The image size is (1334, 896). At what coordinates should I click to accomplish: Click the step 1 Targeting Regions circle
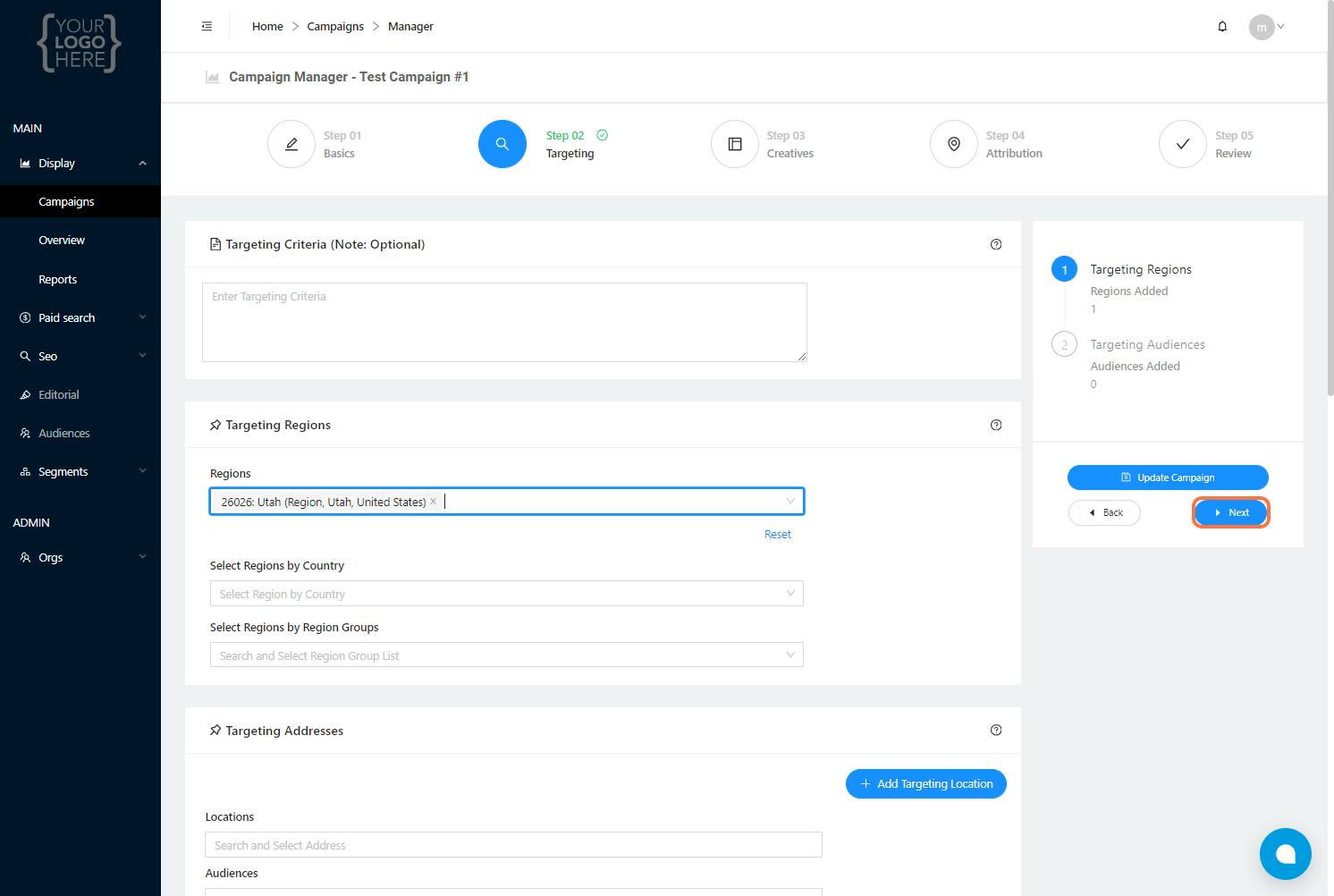[x=1064, y=269]
